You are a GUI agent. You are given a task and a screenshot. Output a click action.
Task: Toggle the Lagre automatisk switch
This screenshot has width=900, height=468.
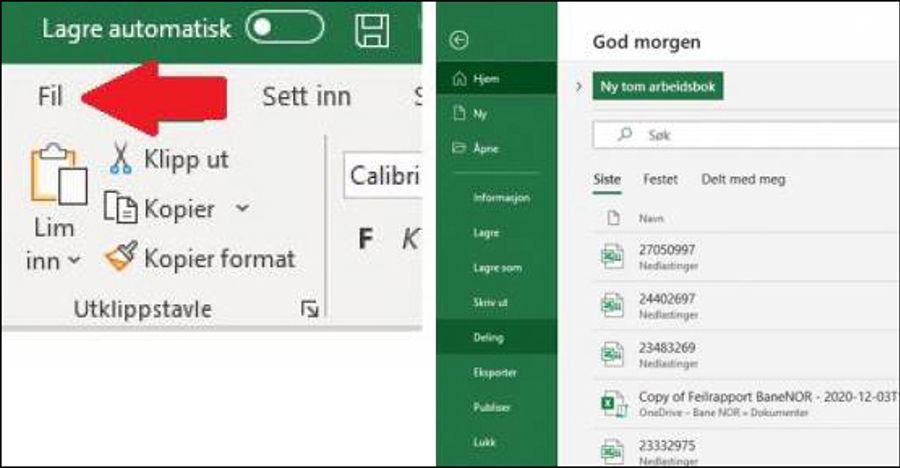click(285, 28)
